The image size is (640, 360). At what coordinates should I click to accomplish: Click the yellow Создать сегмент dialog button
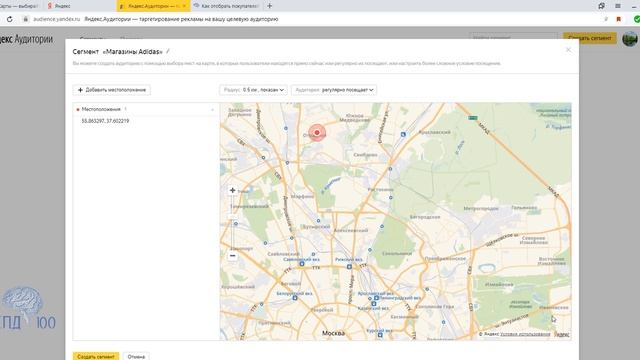coord(96,356)
